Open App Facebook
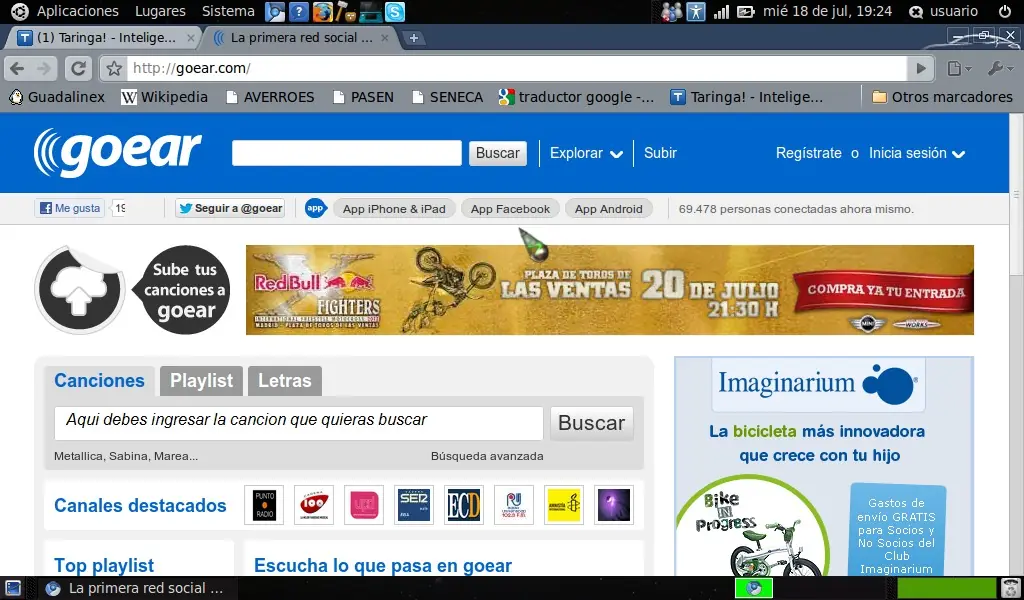The image size is (1024, 600). (510, 209)
